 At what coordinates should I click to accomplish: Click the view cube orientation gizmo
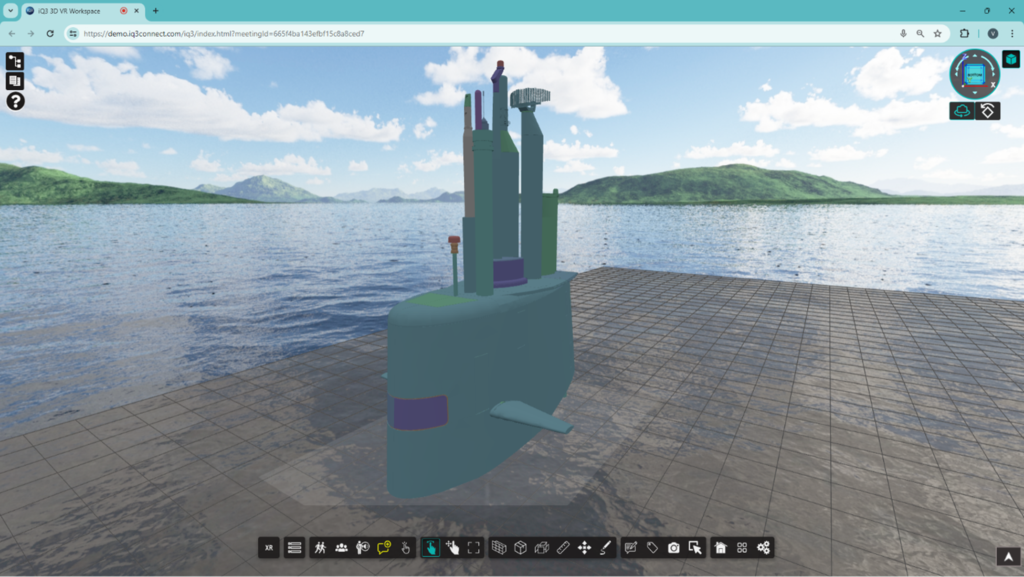pos(974,73)
